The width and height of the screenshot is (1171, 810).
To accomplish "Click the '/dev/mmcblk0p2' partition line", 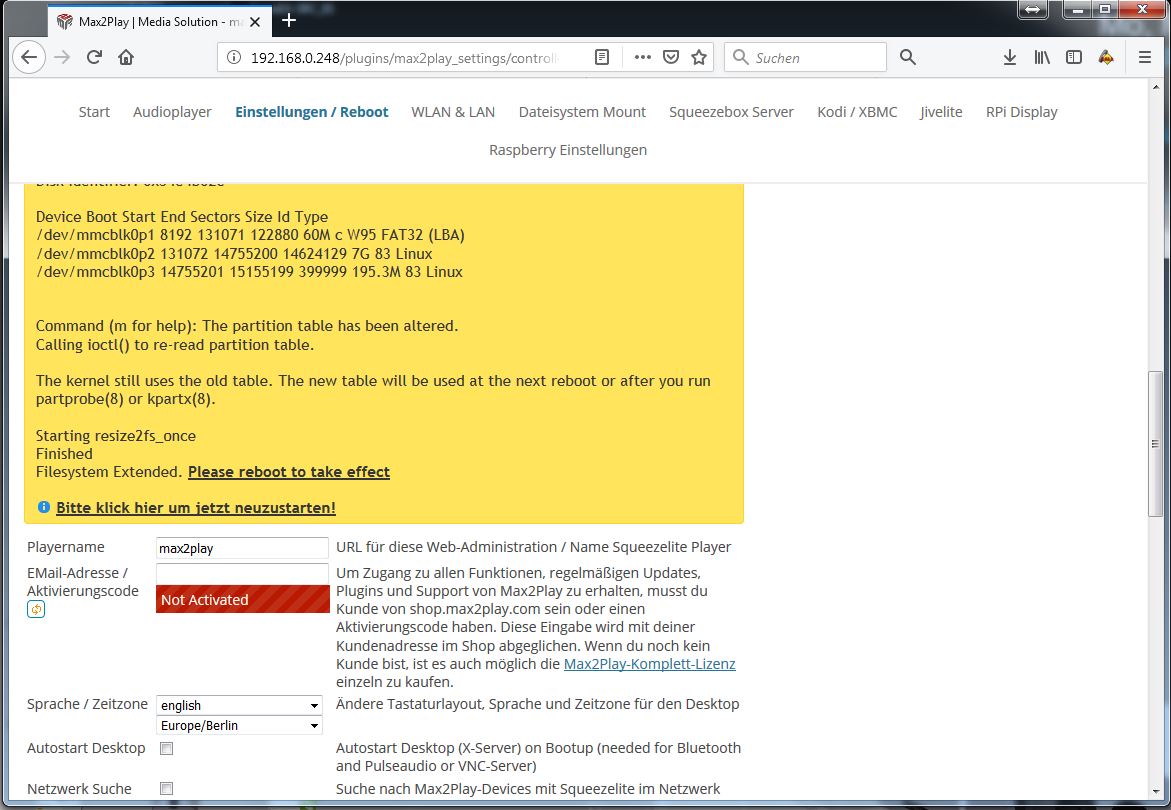I will (x=234, y=254).
